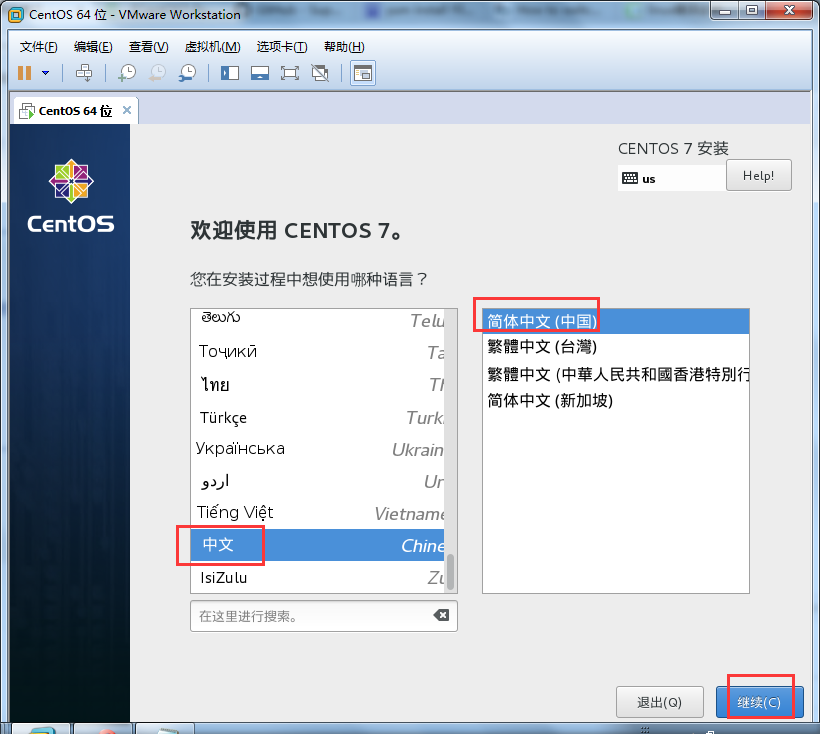Screen dimensions: 820x734
Task: Open the 虚拟机(M) menu
Action: pos(212,47)
